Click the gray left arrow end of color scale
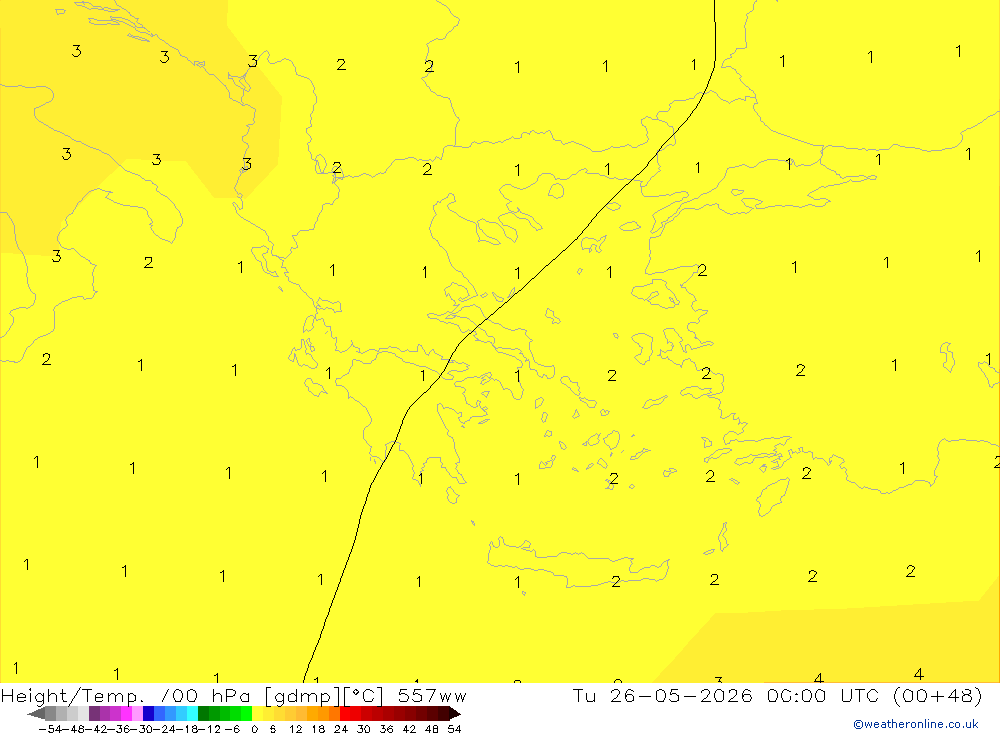 [x=36, y=713]
